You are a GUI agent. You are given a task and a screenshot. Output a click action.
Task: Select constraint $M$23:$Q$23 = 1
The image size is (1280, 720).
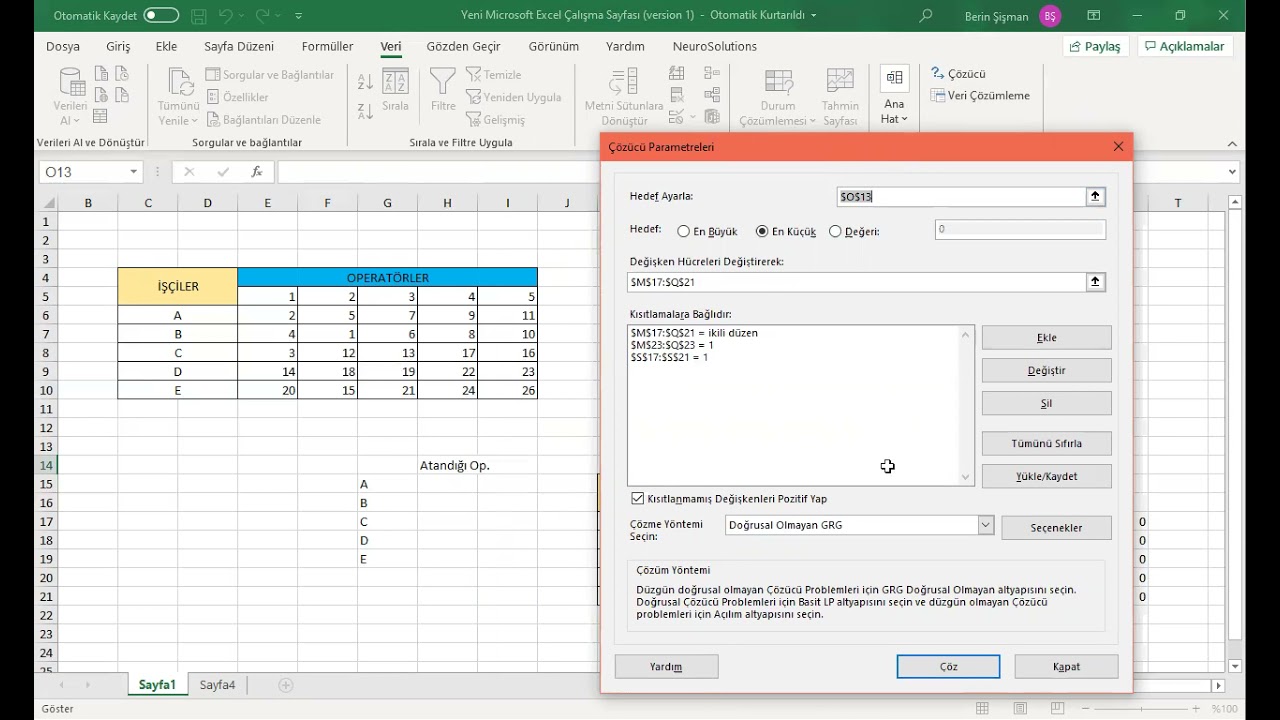pyautogui.click(x=672, y=345)
